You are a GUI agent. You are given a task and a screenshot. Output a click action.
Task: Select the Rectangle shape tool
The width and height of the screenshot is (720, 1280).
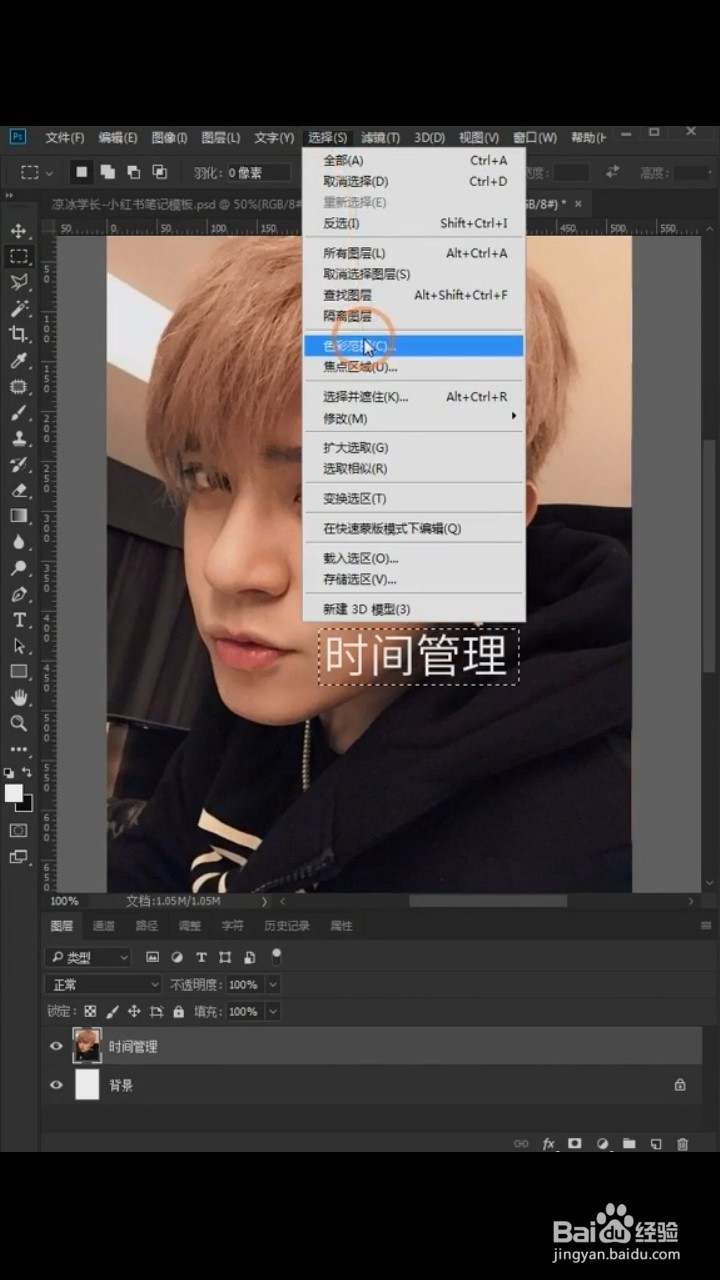tap(19, 672)
